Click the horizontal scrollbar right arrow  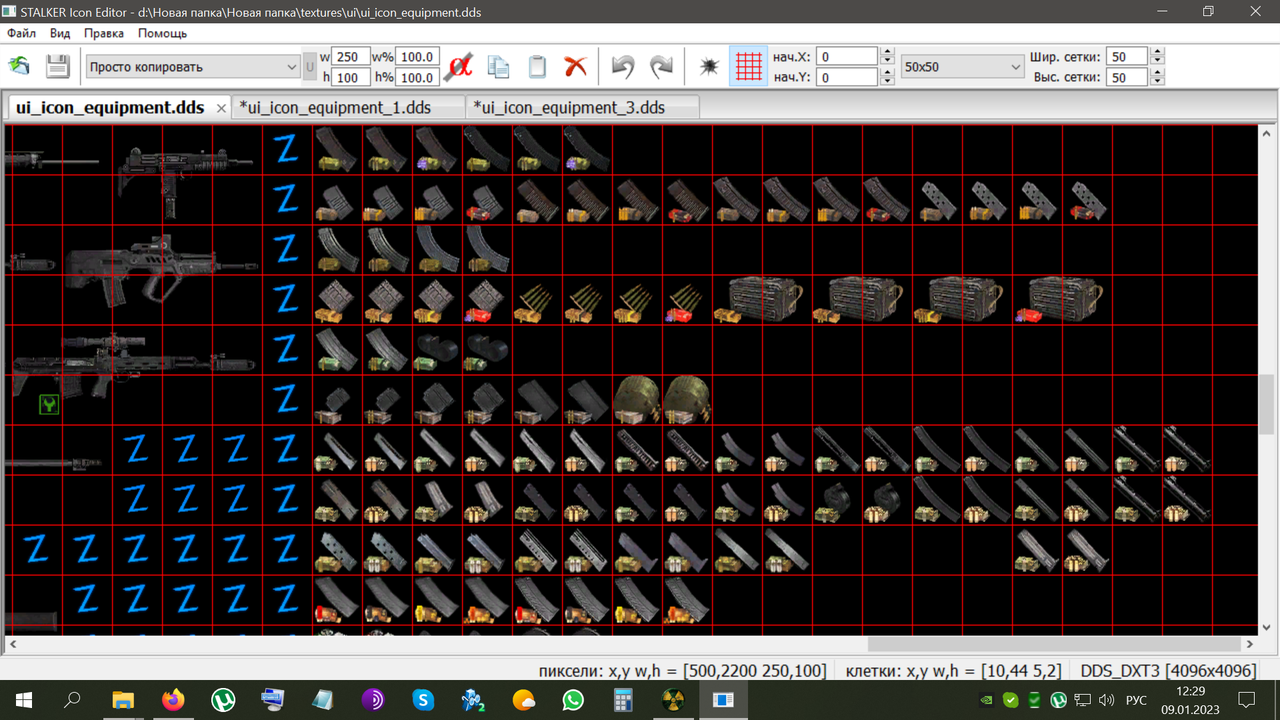(x=1250, y=644)
